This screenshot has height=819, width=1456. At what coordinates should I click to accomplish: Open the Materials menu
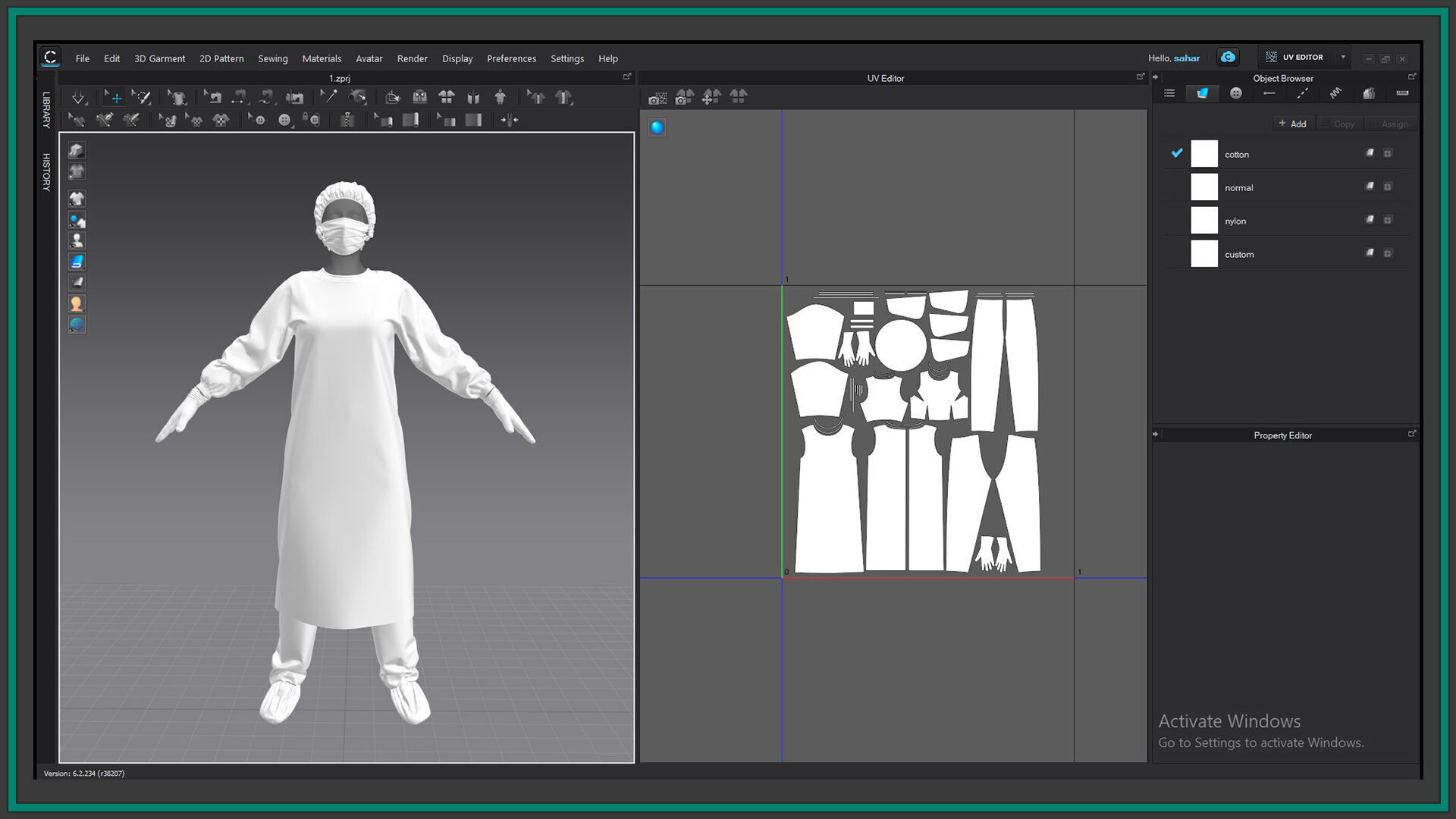322,58
